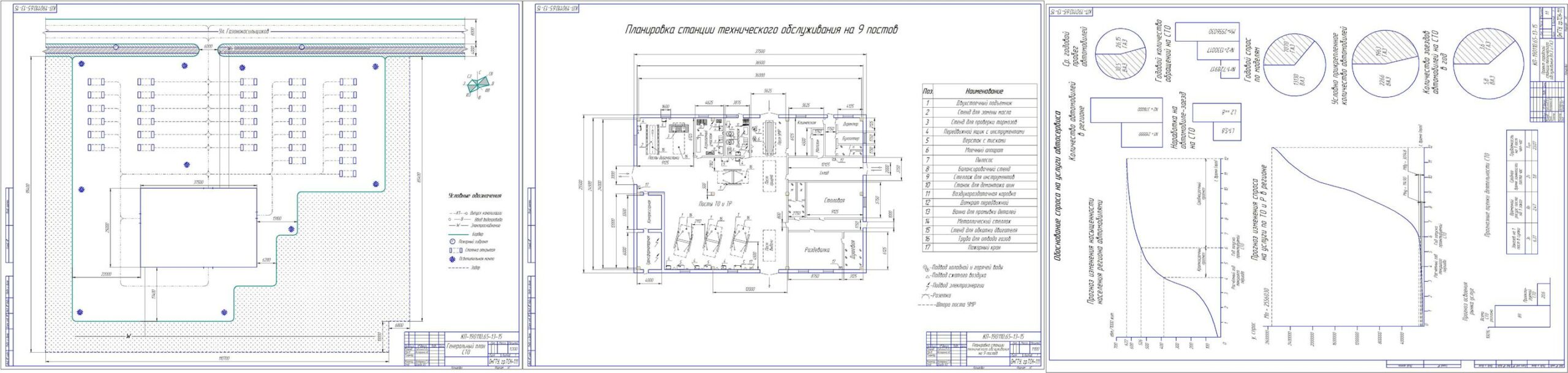This screenshot has width=1568, height=373.
Task: Select table row 'Ванна для промывки деталей'
Action: (x=979, y=212)
